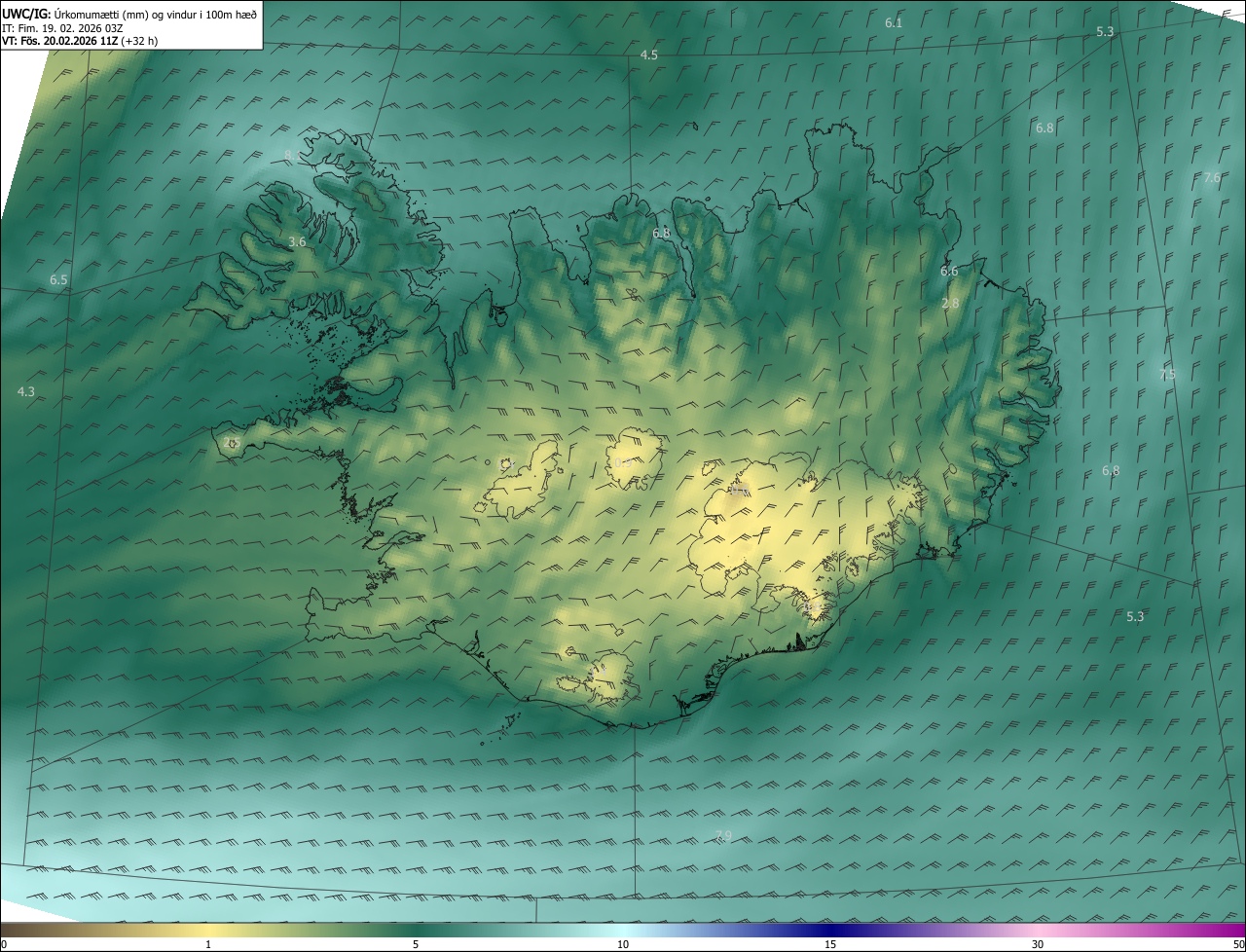The width and height of the screenshot is (1246, 952).
Task: Click the 'VT: Fös. 20.02.2026 11Z (+32 h)' line
Action: [x=80, y=41]
